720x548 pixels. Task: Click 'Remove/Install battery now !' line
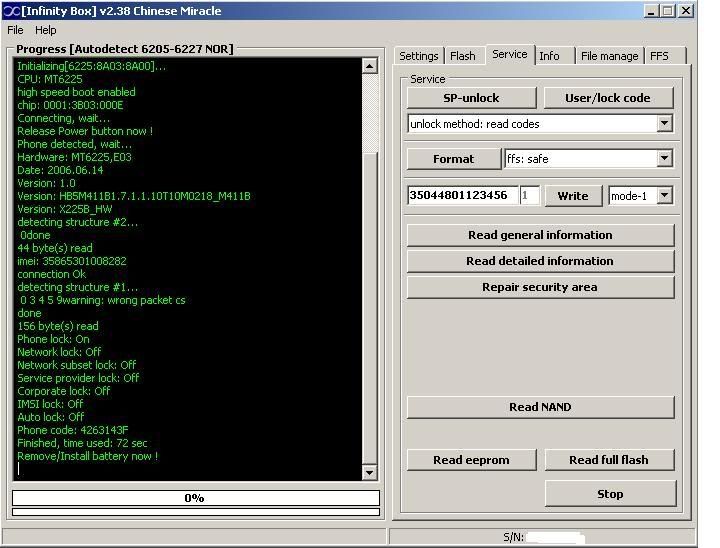point(87,457)
